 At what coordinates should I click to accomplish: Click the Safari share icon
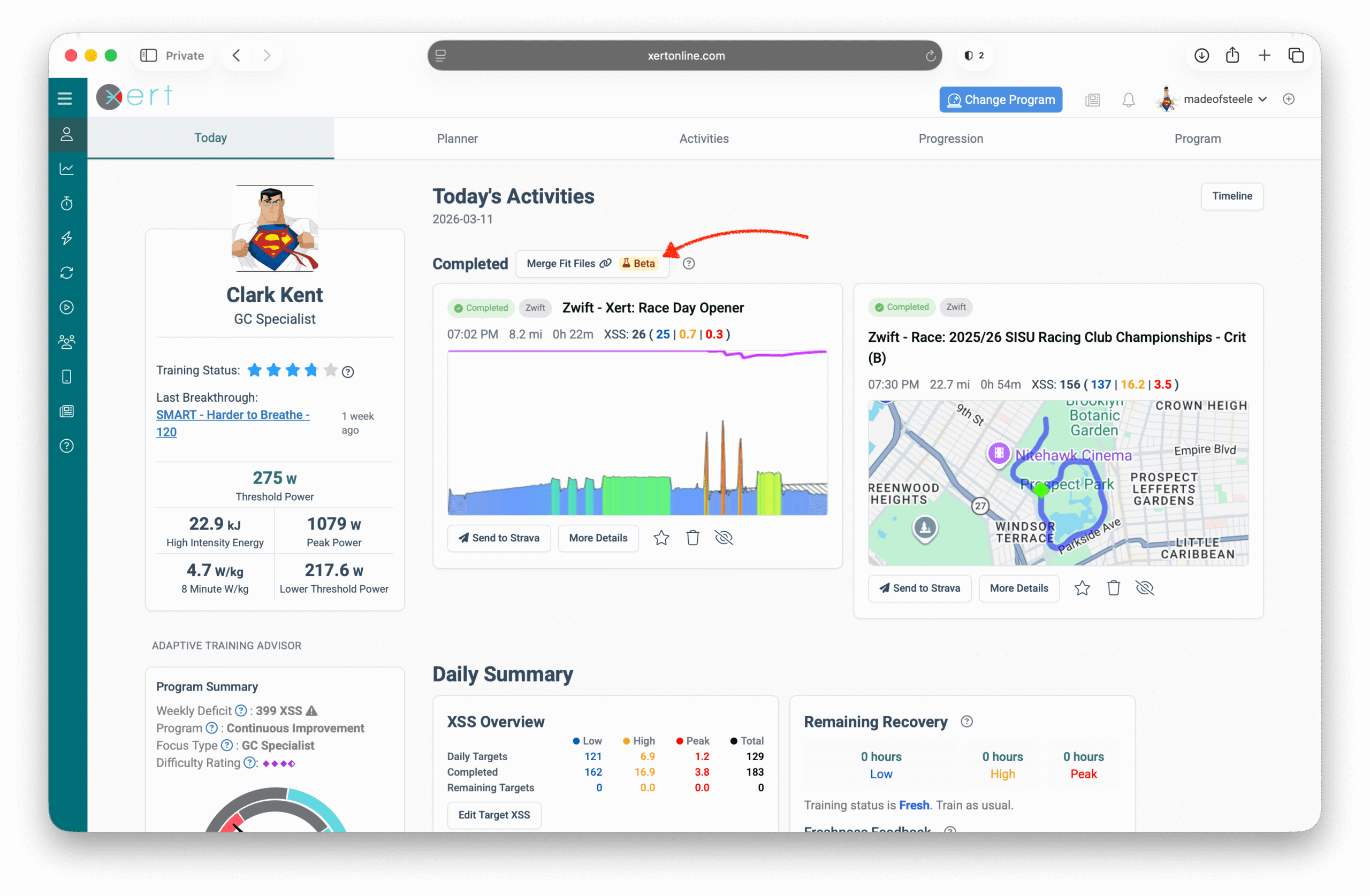click(1232, 55)
